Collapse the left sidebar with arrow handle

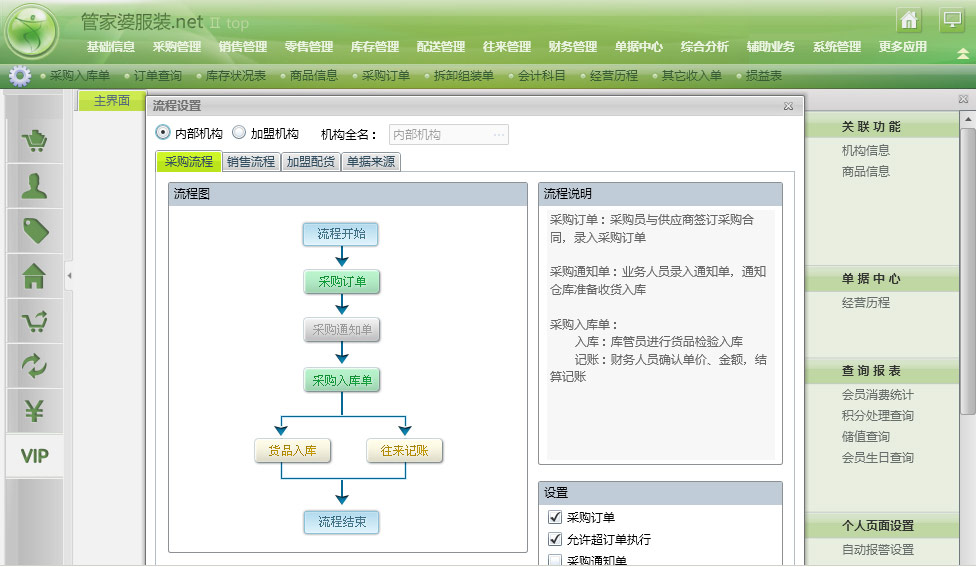[69, 275]
